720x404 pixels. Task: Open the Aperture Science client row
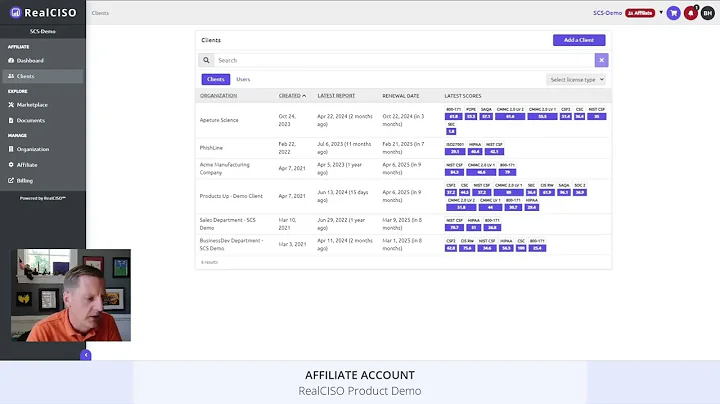click(403, 120)
